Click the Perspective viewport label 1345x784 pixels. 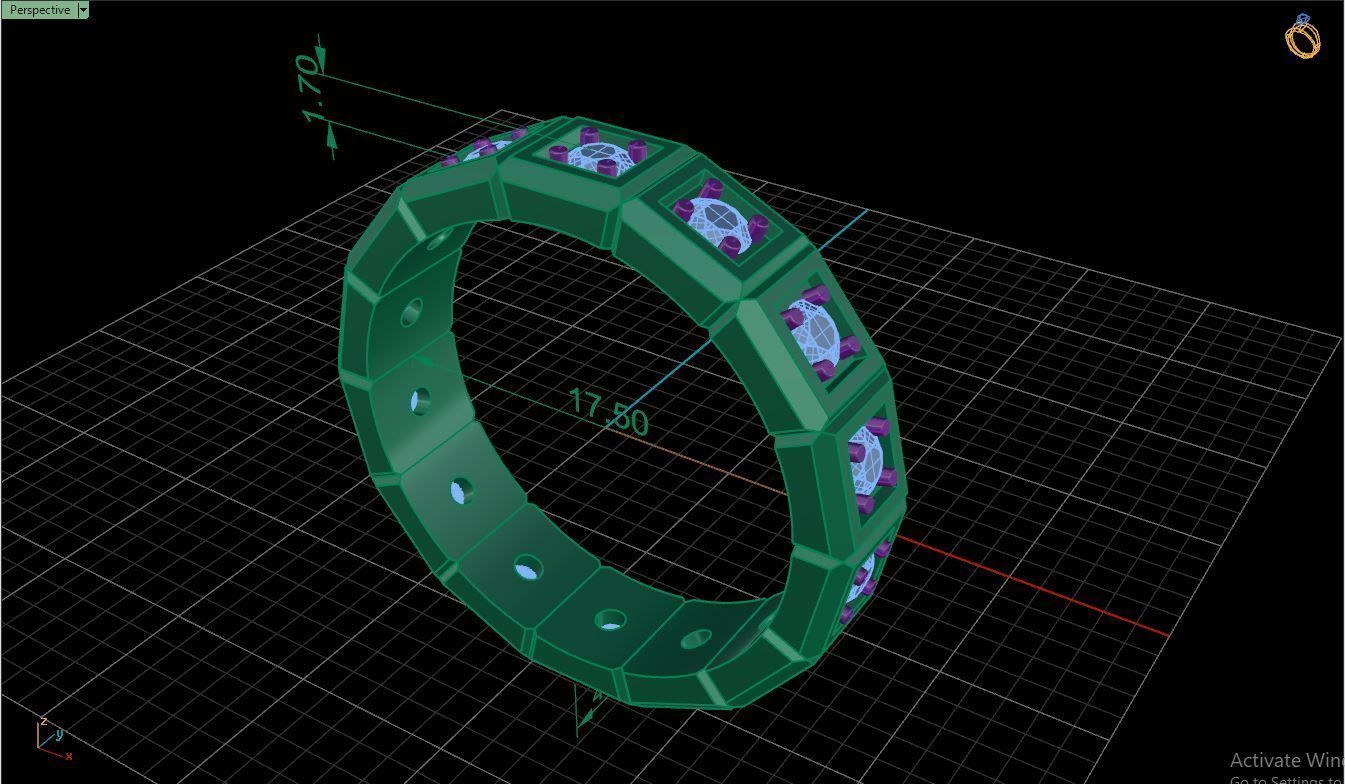(x=39, y=10)
